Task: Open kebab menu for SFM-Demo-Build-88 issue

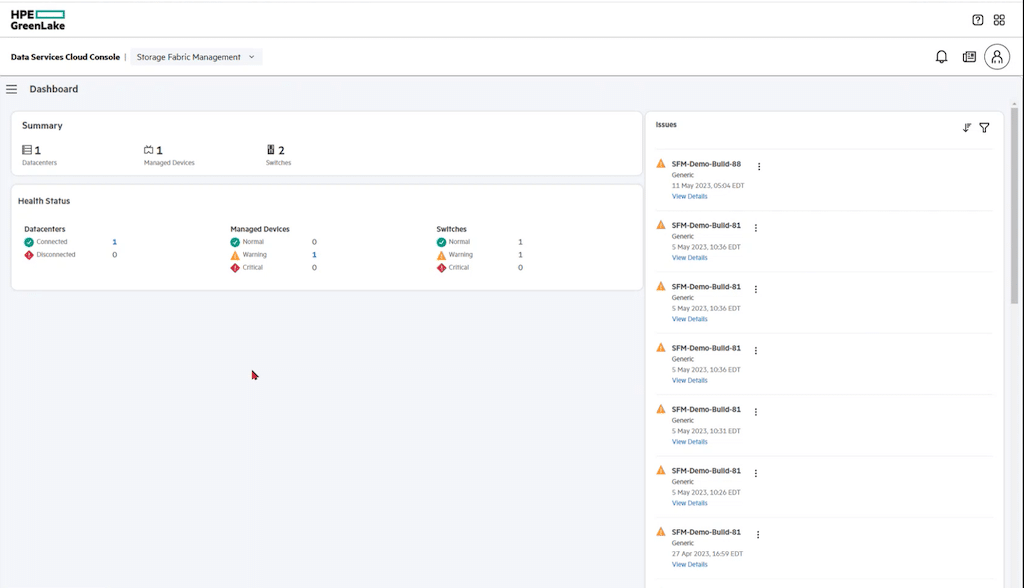Action: 759,167
